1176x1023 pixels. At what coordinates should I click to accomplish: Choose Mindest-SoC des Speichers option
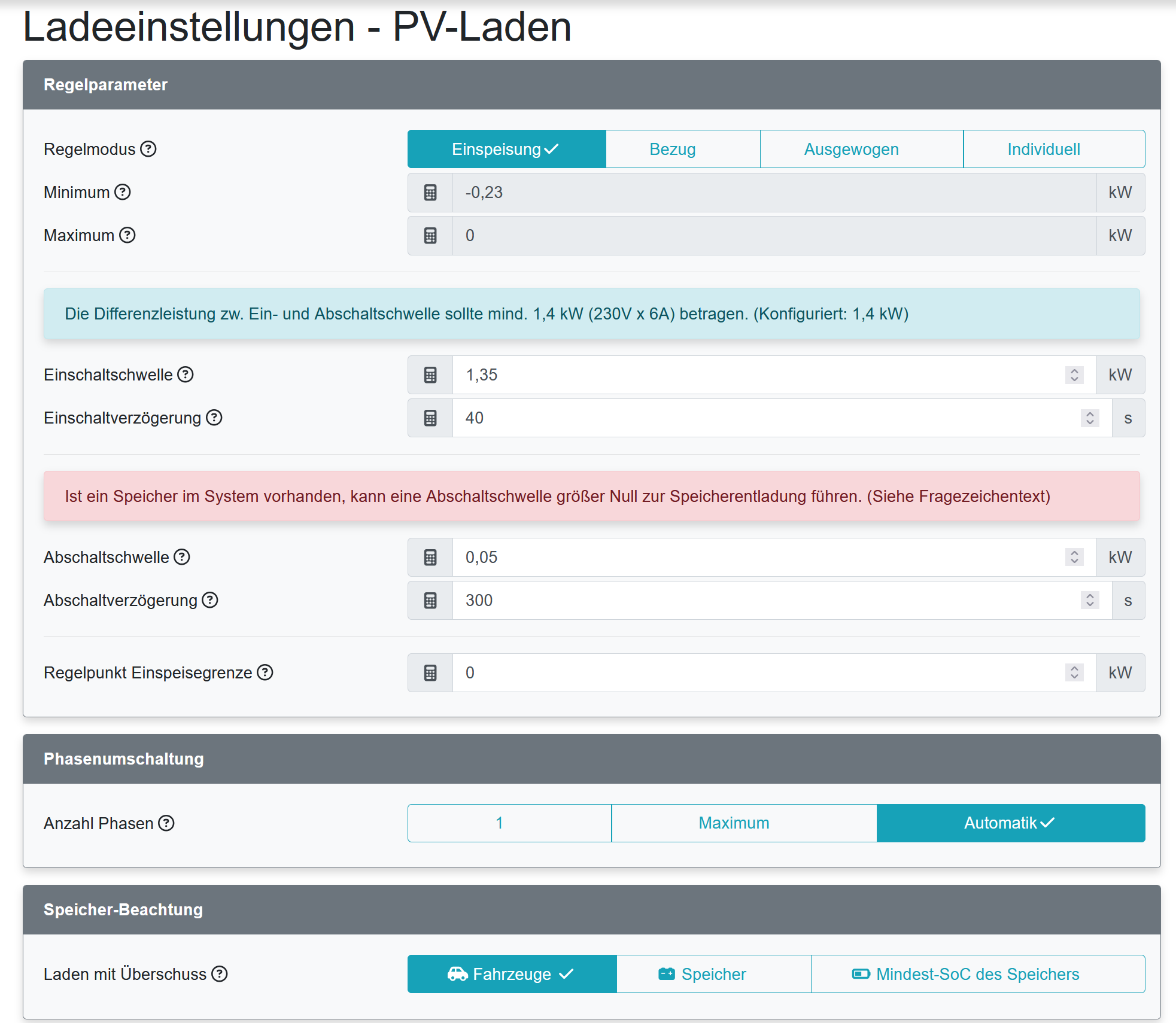click(x=978, y=974)
